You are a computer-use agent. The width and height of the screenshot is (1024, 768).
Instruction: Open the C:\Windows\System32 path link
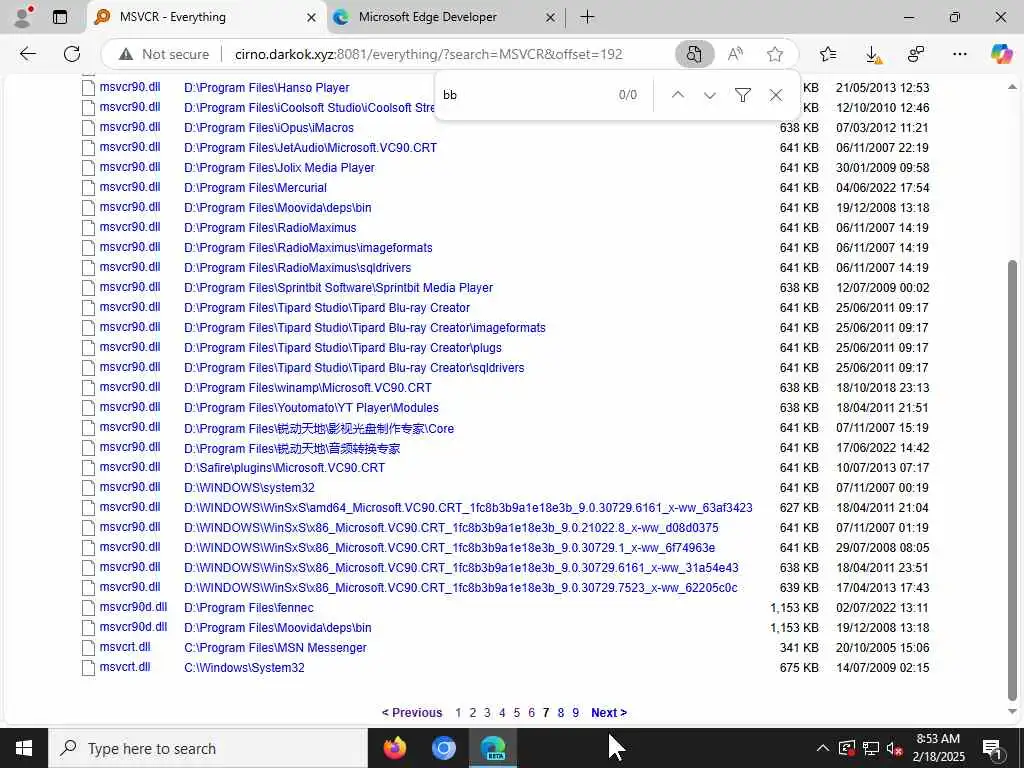(244, 667)
